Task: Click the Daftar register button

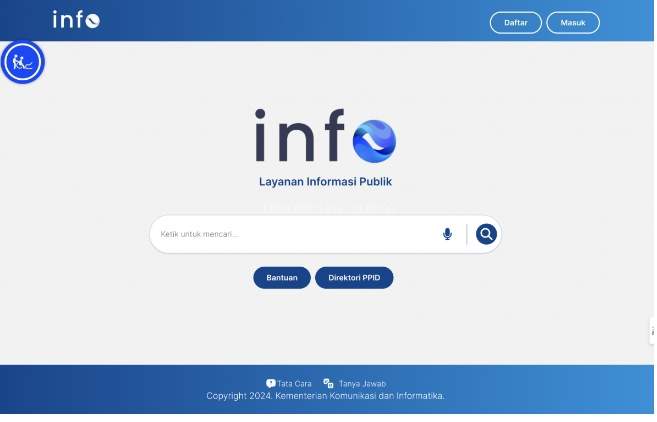Action: pos(515,22)
